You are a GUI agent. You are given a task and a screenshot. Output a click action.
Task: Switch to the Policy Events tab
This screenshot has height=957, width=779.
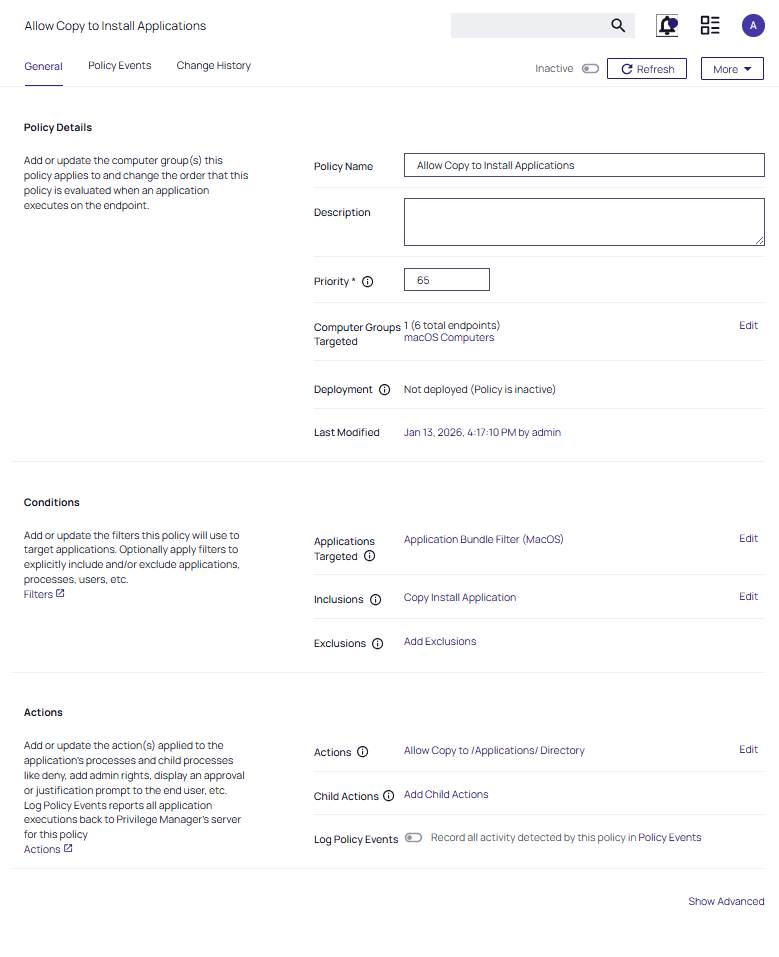pyautogui.click(x=120, y=66)
